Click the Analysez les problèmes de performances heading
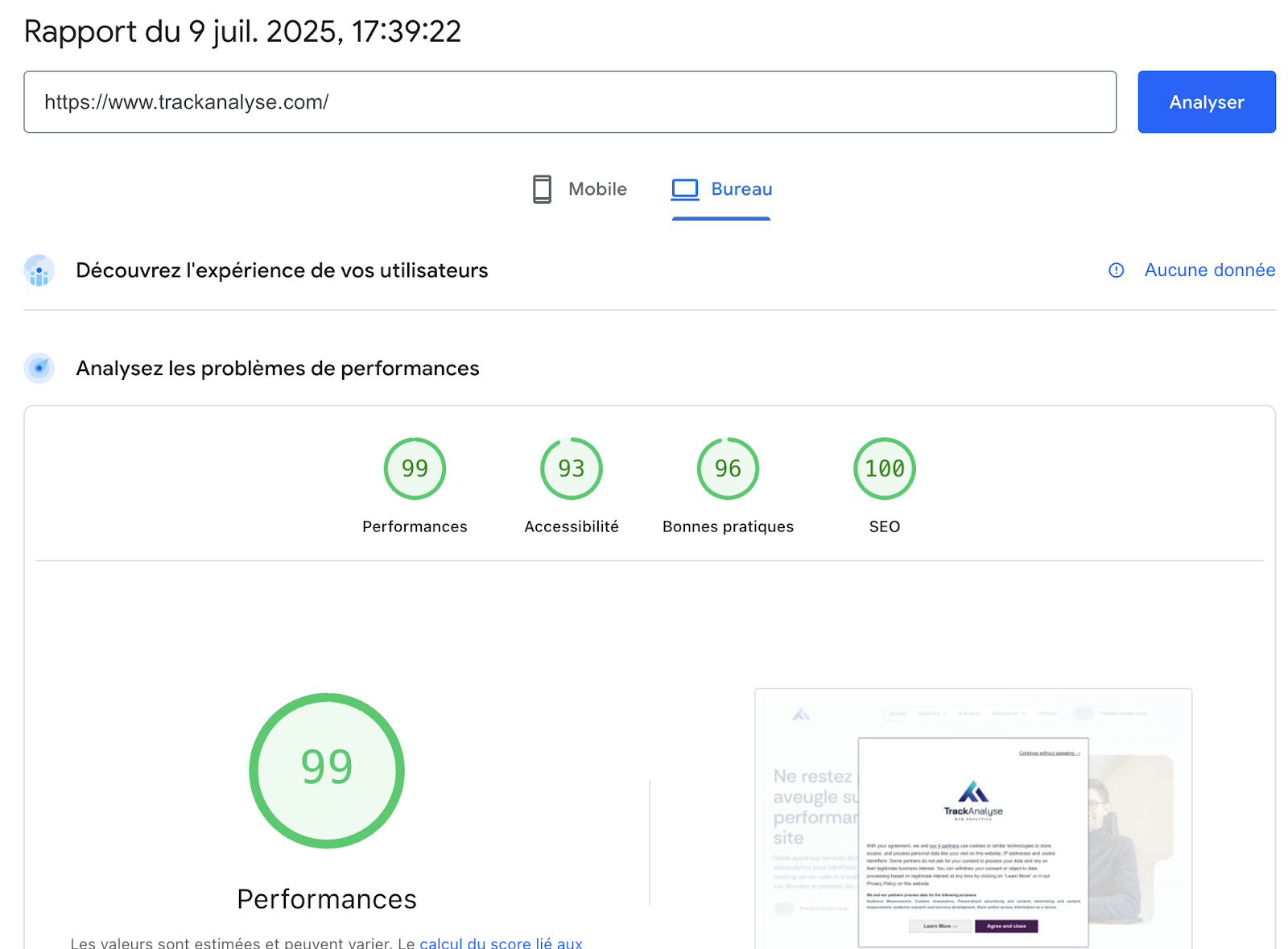Viewport: 1288px width, 949px height. click(x=278, y=369)
